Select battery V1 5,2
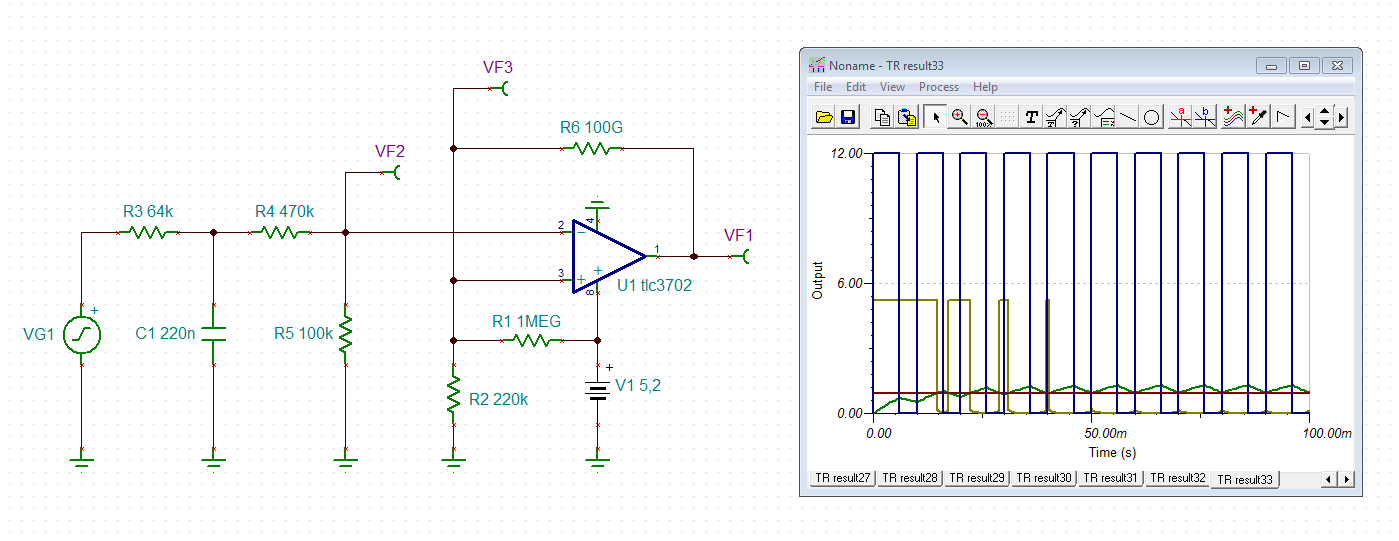1399x541 pixels. pos(598,391)
